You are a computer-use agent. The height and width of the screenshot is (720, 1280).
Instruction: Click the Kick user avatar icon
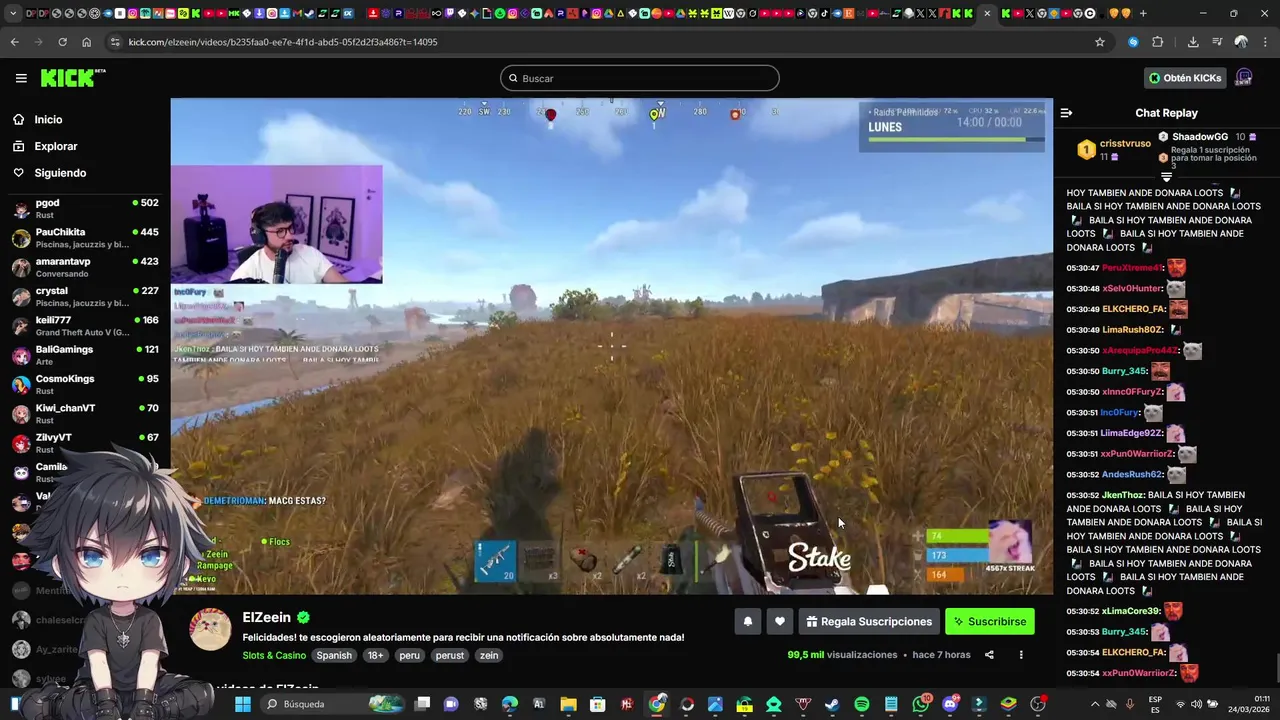pyautogui.click(x=1244, y=78)
